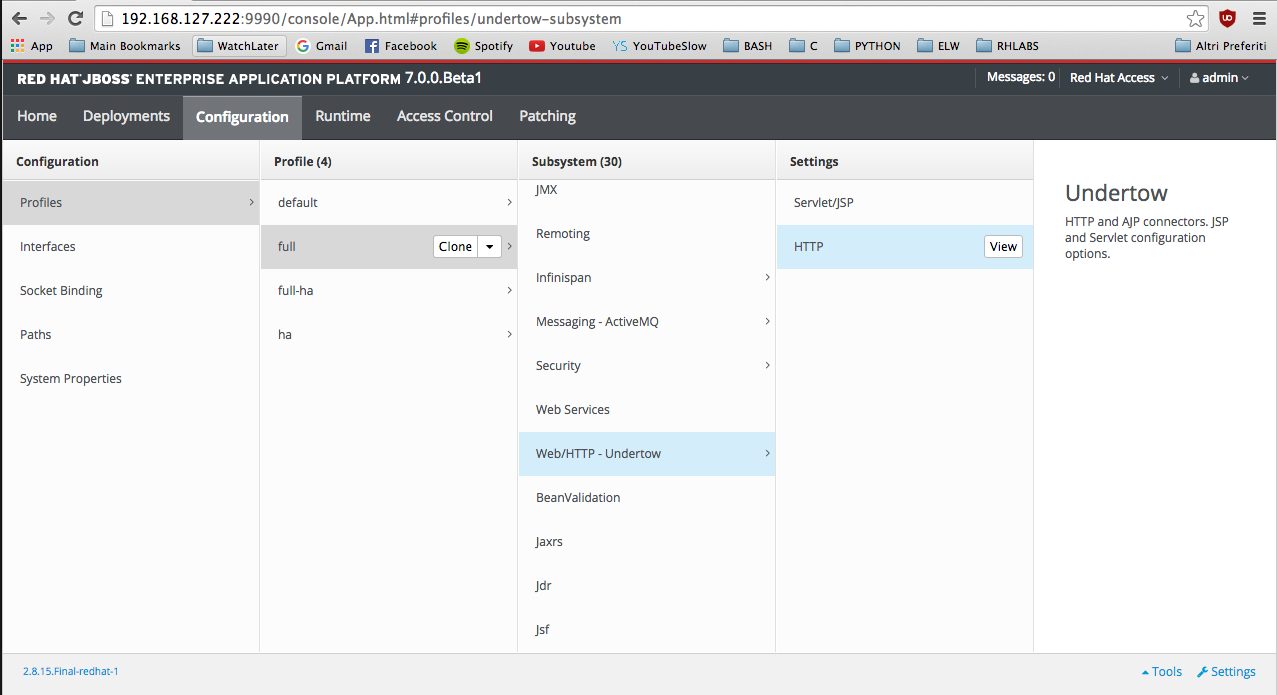Expand the ha profile chevron
Viewport: 1277px width, 695px height.
[509, 334]
